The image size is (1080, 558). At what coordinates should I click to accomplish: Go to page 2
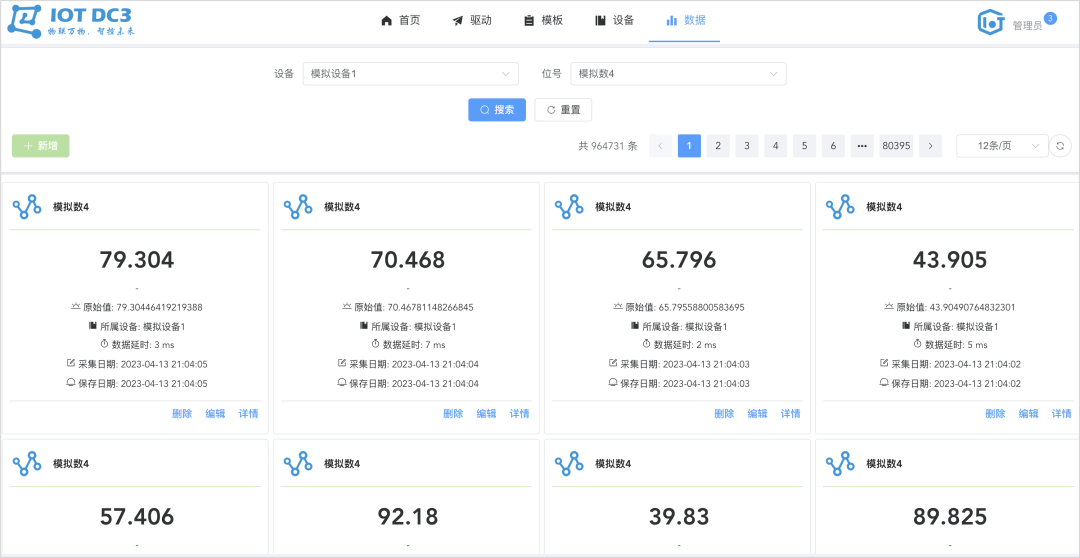click(x=718, y=146)
